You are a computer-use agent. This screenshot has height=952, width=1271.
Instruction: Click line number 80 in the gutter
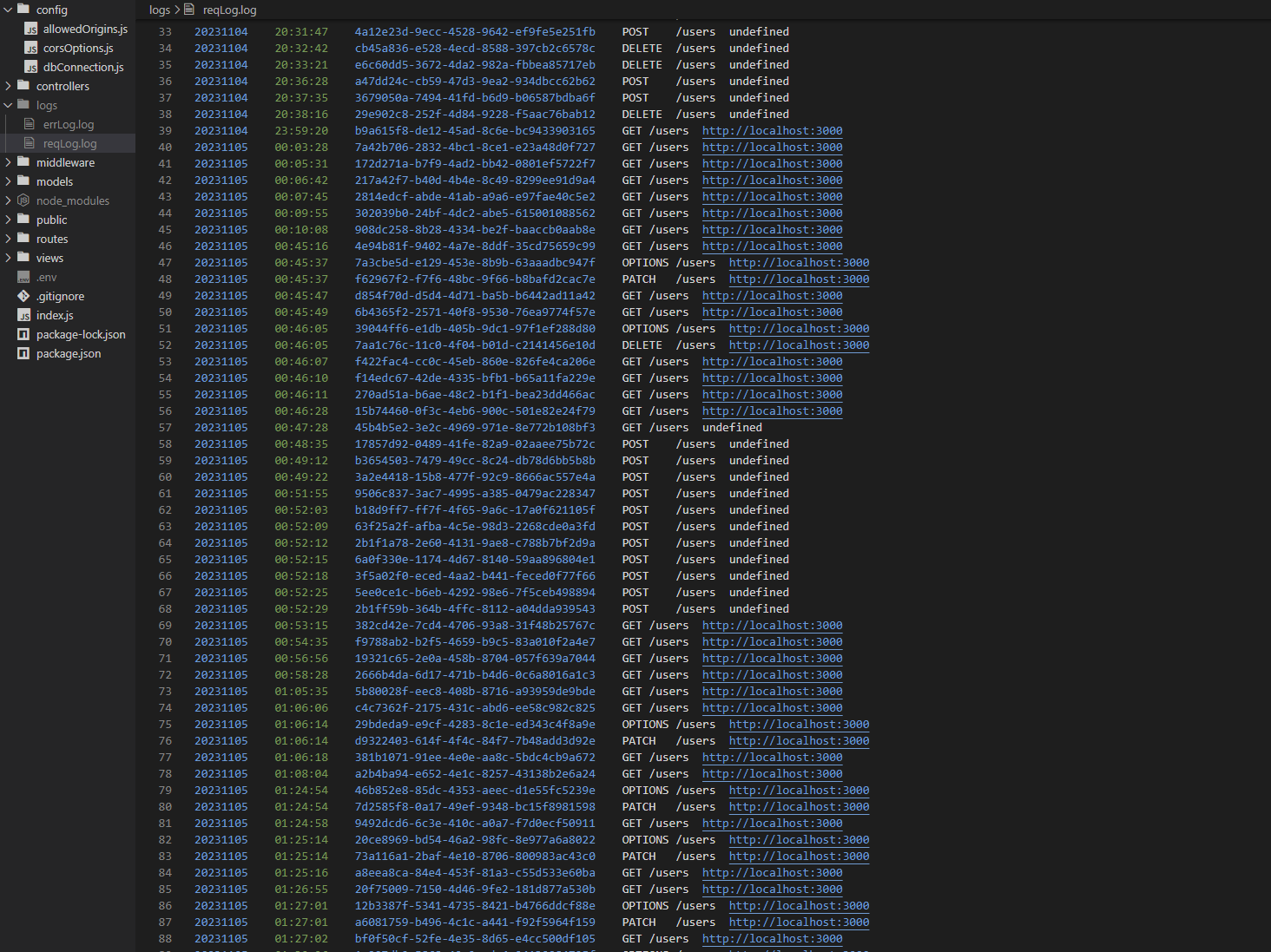pos(165,807)
